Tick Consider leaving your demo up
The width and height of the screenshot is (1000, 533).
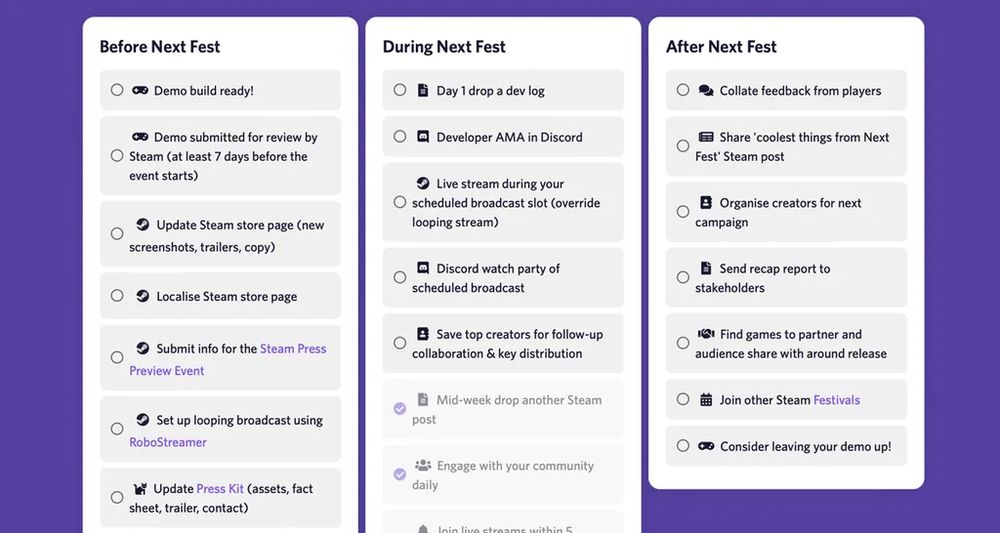click(x=683, y=446)
